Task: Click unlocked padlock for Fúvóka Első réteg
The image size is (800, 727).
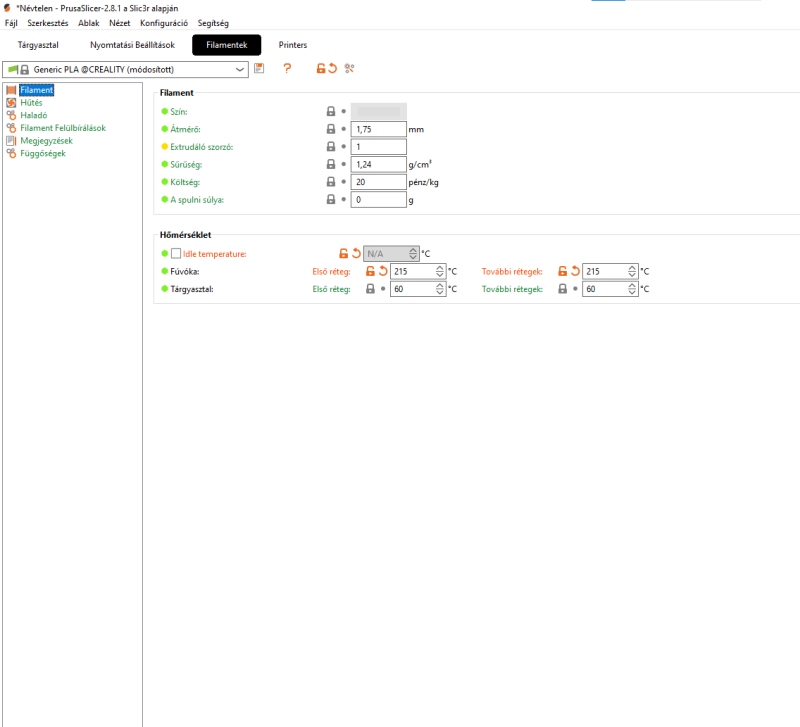Action: point(370,271)
